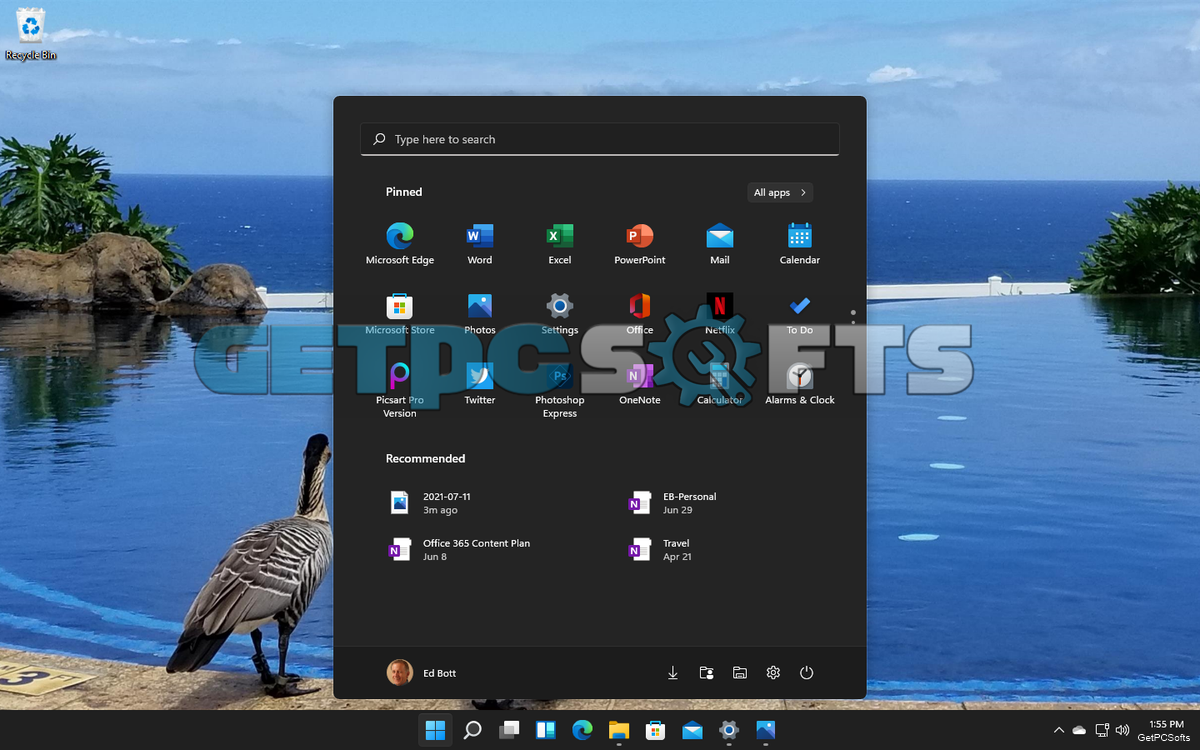Switch to Photos on the taskbar
The image size is (1200, 750).
click(x=766, y=730)
